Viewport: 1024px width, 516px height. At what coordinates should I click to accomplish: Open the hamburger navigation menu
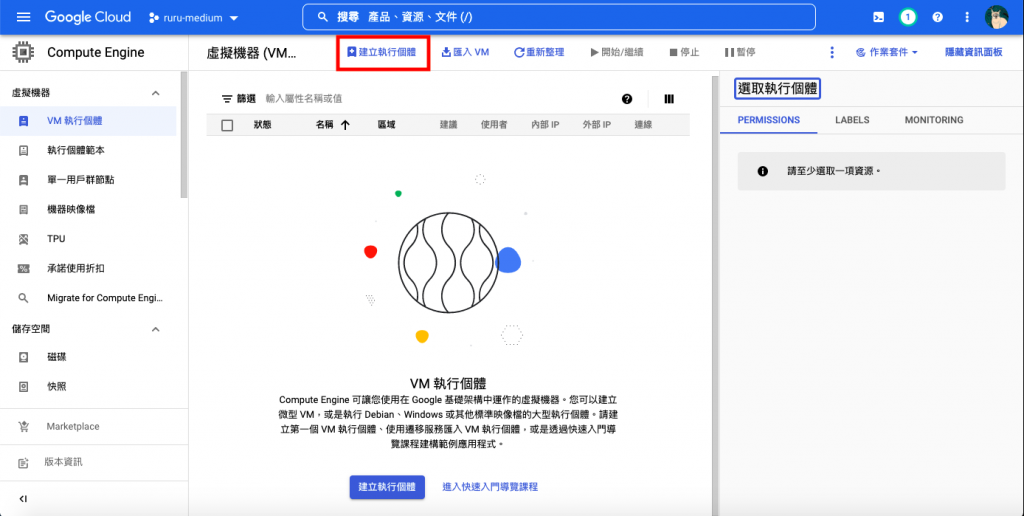(x=24, y=17)
